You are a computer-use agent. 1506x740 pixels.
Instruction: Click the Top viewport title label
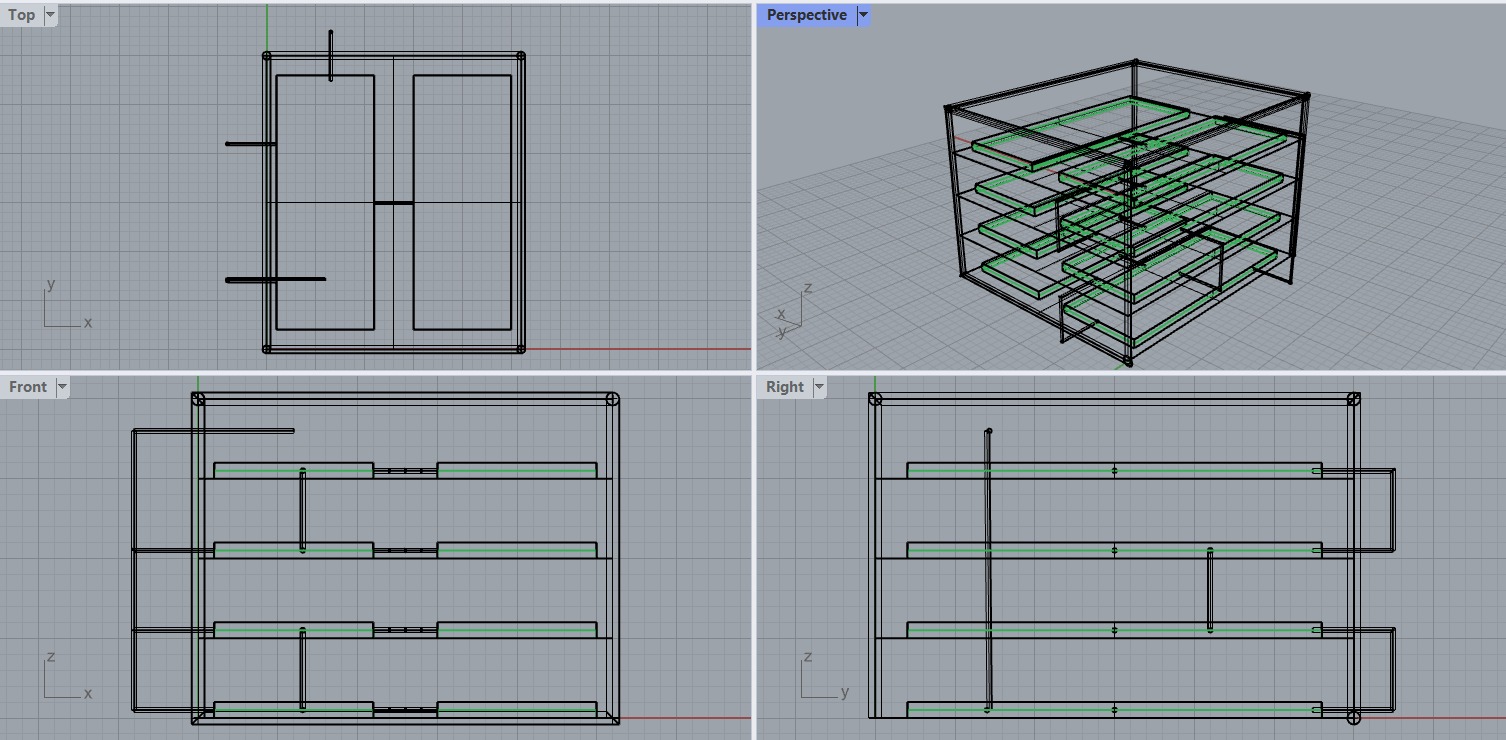[21, 15]
